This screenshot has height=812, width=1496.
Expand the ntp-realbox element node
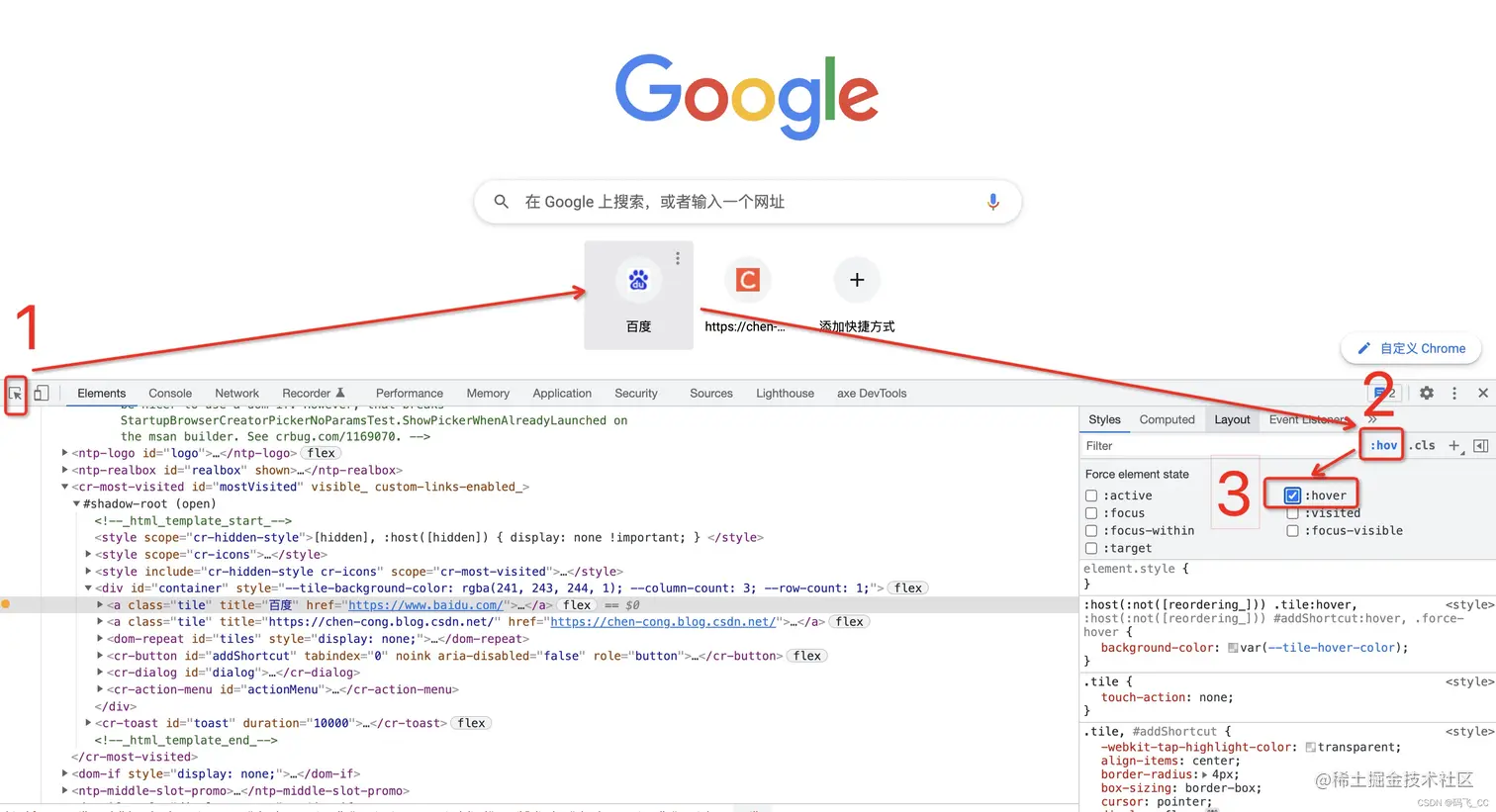65,470
